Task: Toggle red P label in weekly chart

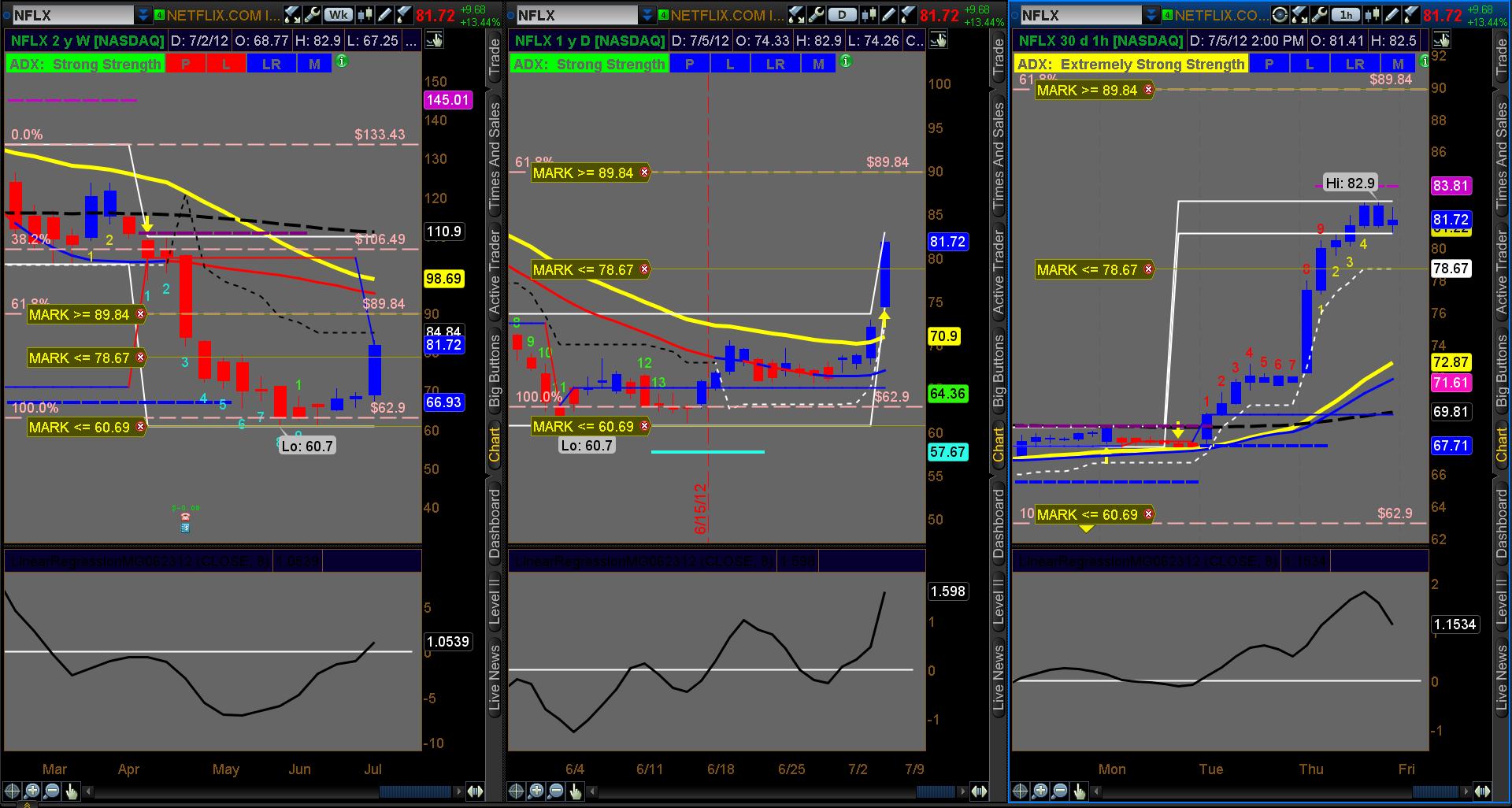Action: pos(186,64)
